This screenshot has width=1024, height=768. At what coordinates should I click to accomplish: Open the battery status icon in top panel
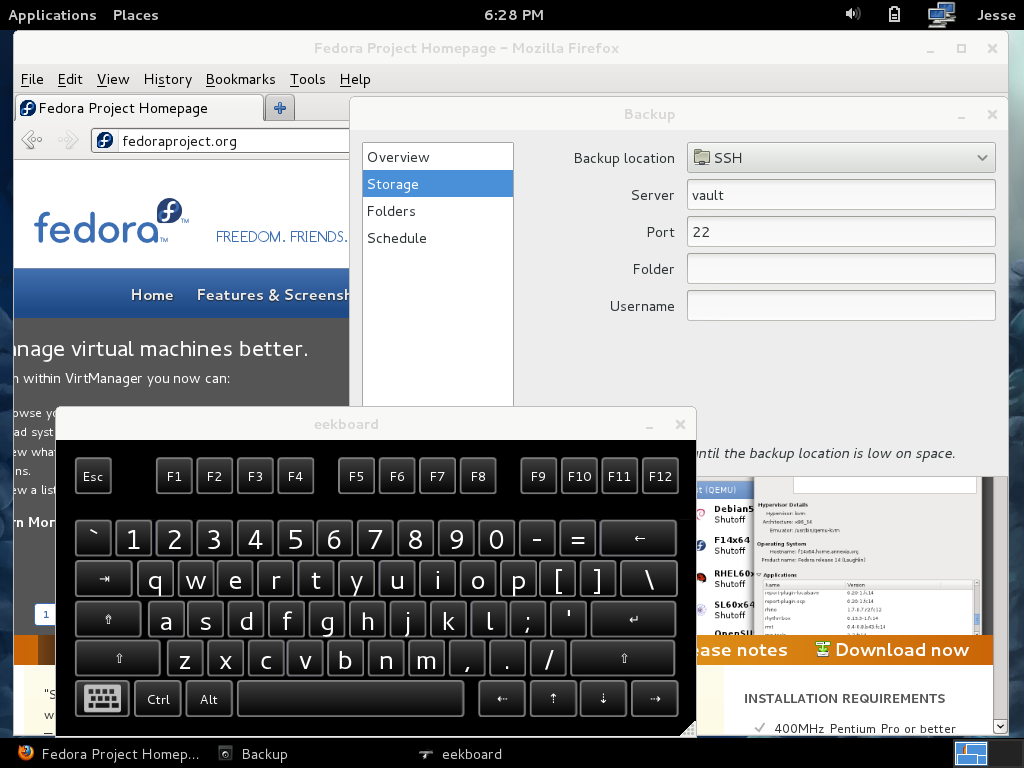[894, 14]
